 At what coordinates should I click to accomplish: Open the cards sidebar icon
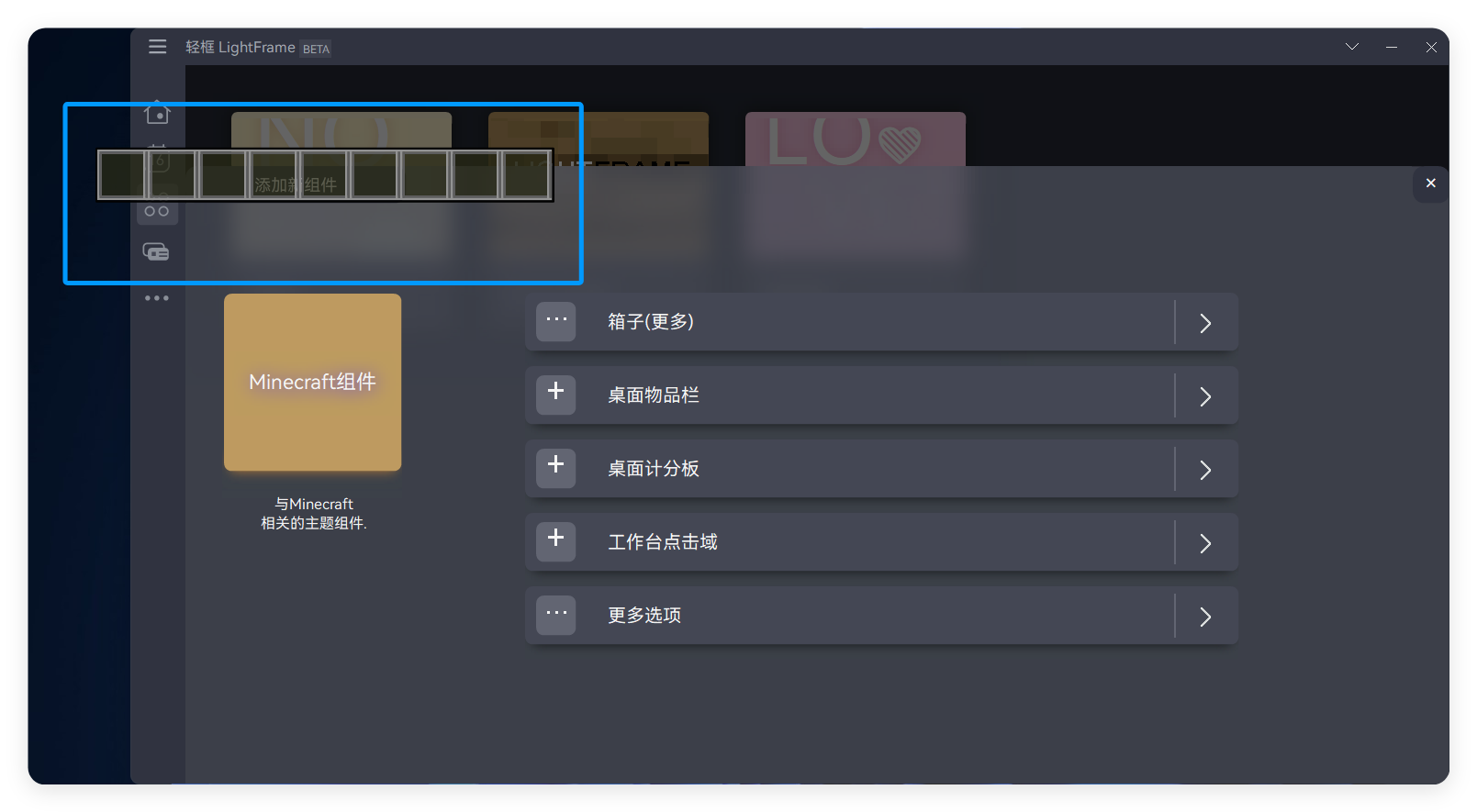[x=156, y=251]
